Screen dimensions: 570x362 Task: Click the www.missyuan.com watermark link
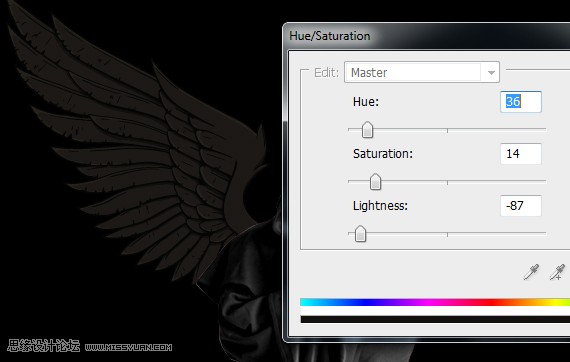[128, 347]
